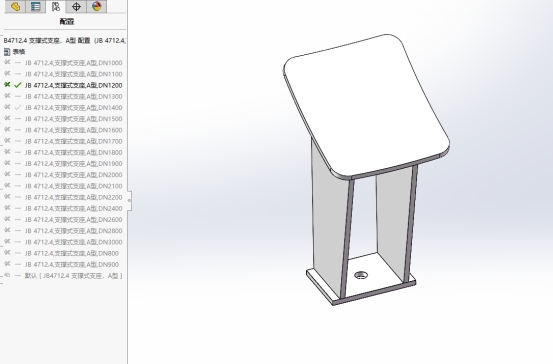Click the design table icon beside 表格
This screenshot has width=553, height=364.
7,52
